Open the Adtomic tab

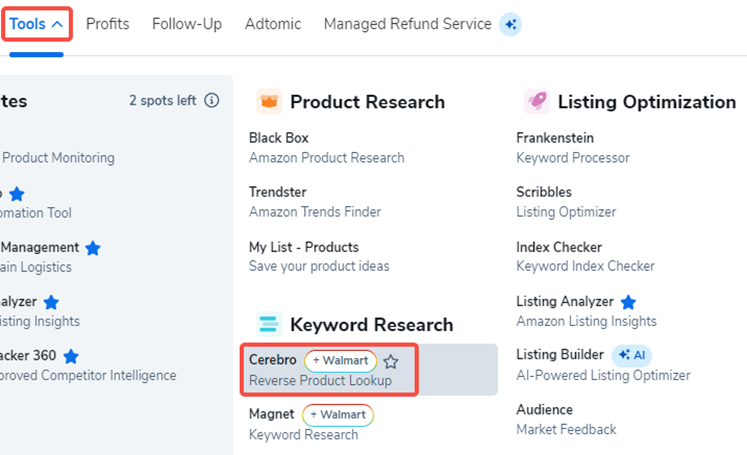tap(273, 24)
